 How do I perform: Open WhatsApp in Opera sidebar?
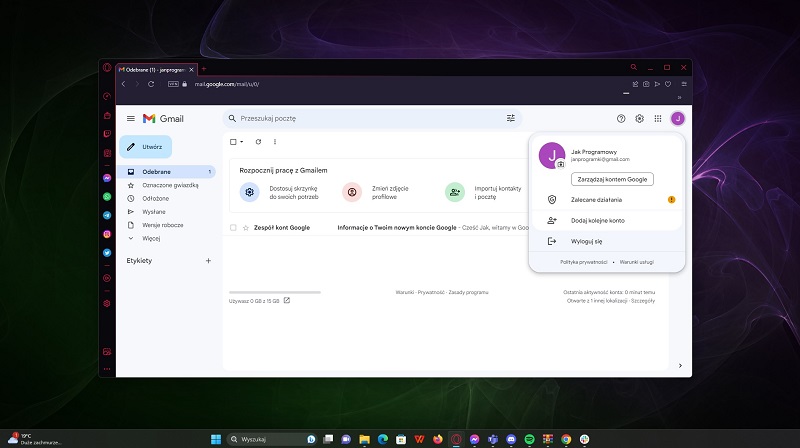click(x=107, y=196)
